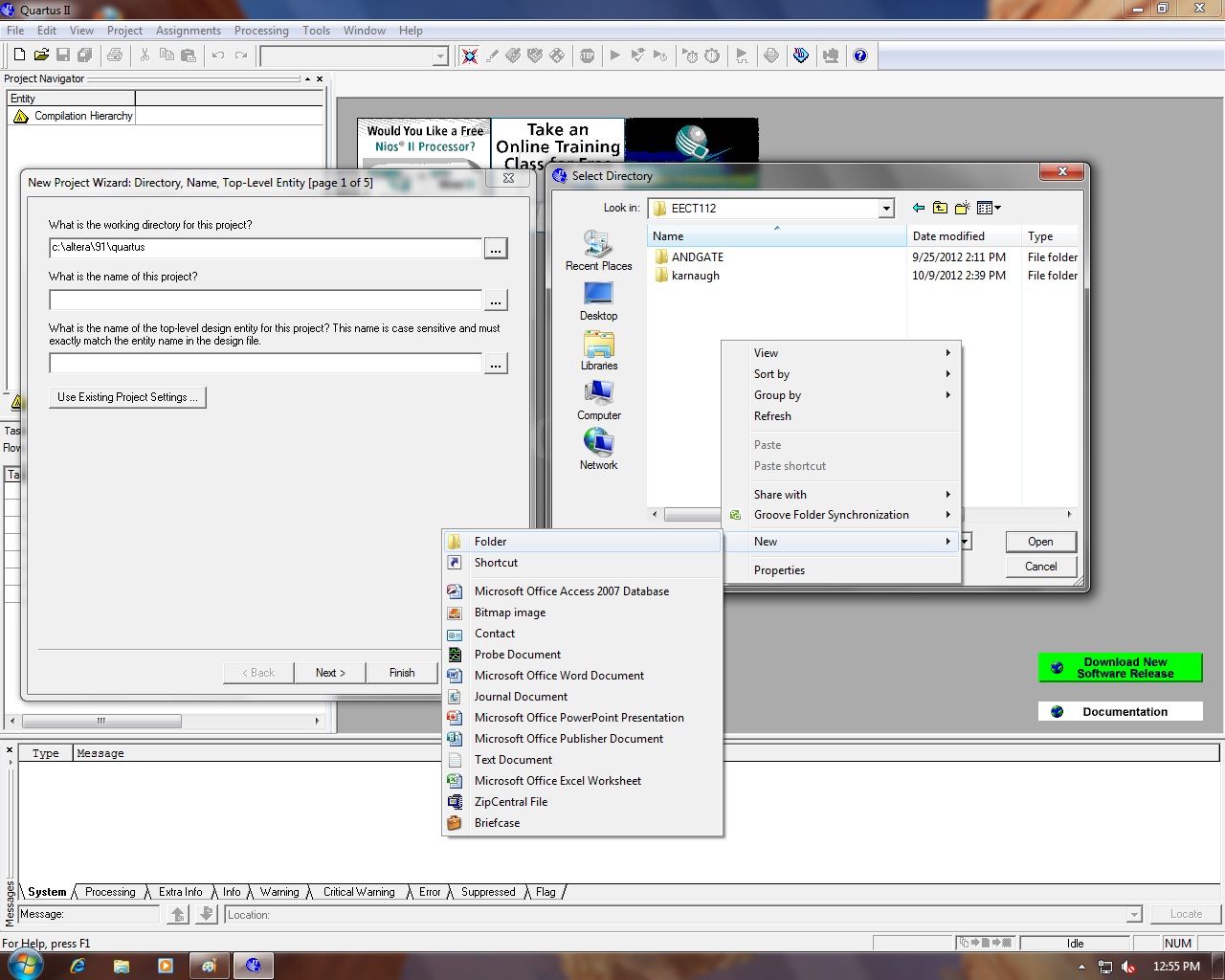Click the New file toolbar icon
This screenshot has width=1225, height=980.
pyautogui.click(x=18, y=56)
